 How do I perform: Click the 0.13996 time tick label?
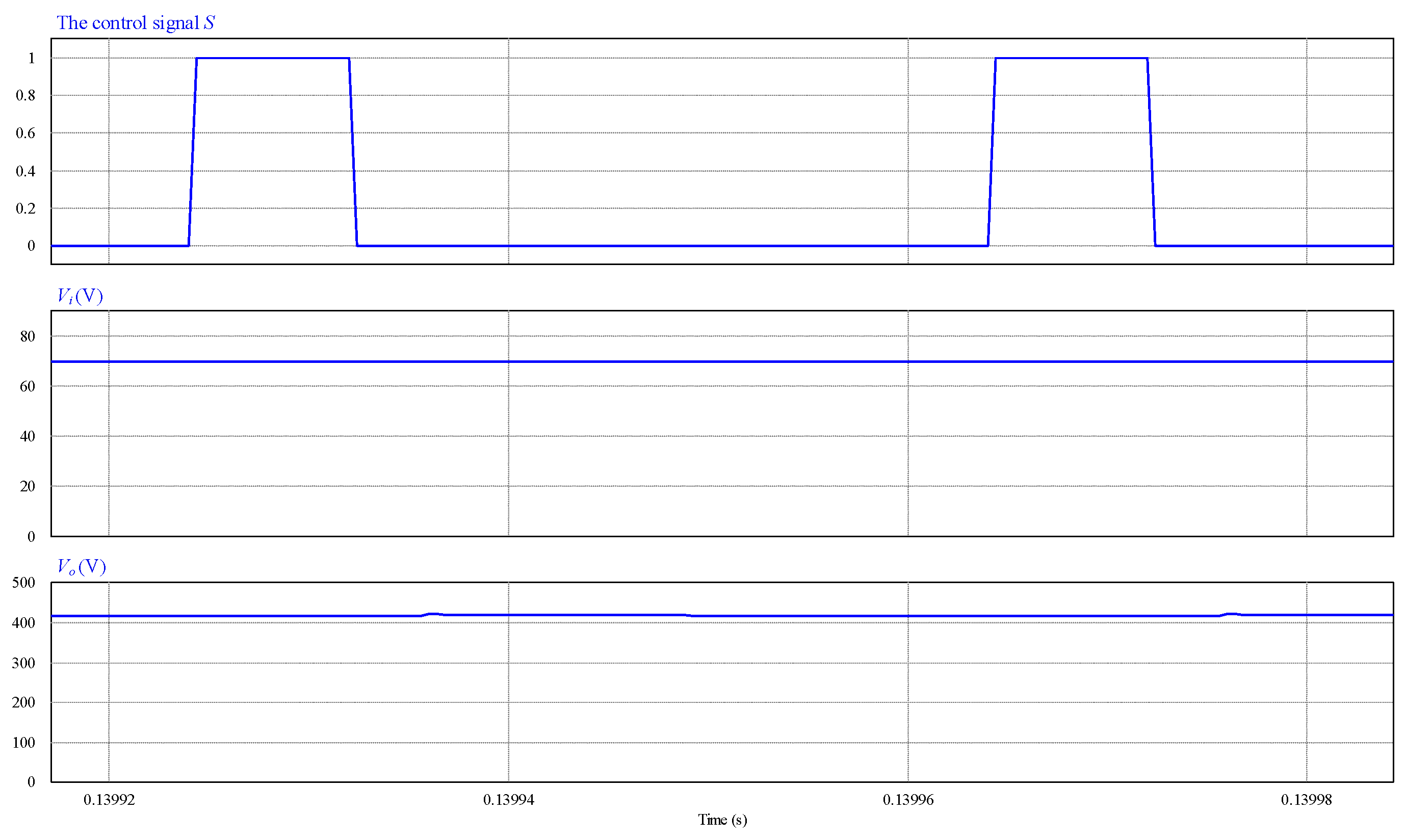point(908,800)
